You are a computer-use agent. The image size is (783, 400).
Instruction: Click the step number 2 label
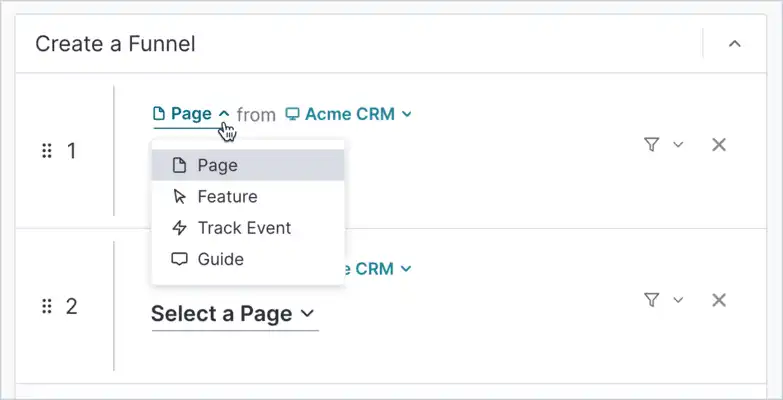click(x=72, y=307)
